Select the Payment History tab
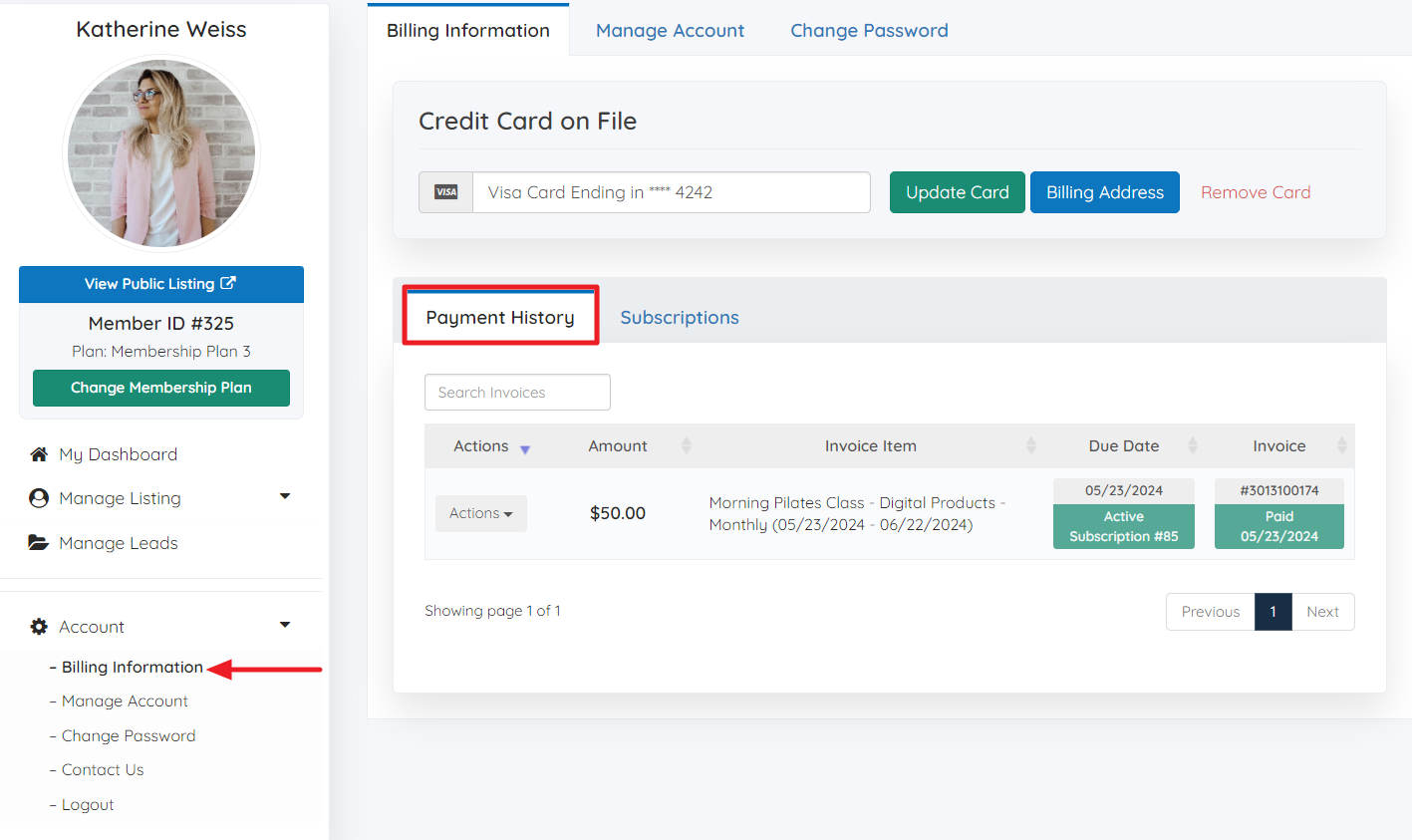This screenshot has height=840, width=1412. point(500,317)
